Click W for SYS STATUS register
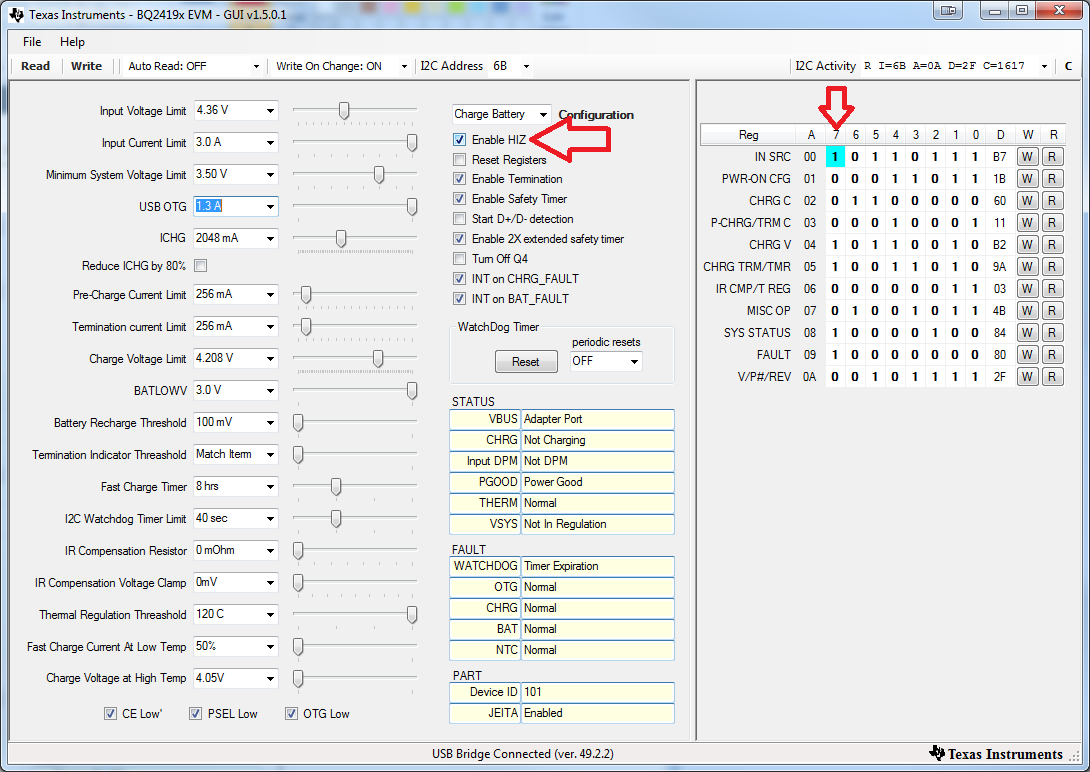The image size is (1090, 772). tap(1027, 333)
